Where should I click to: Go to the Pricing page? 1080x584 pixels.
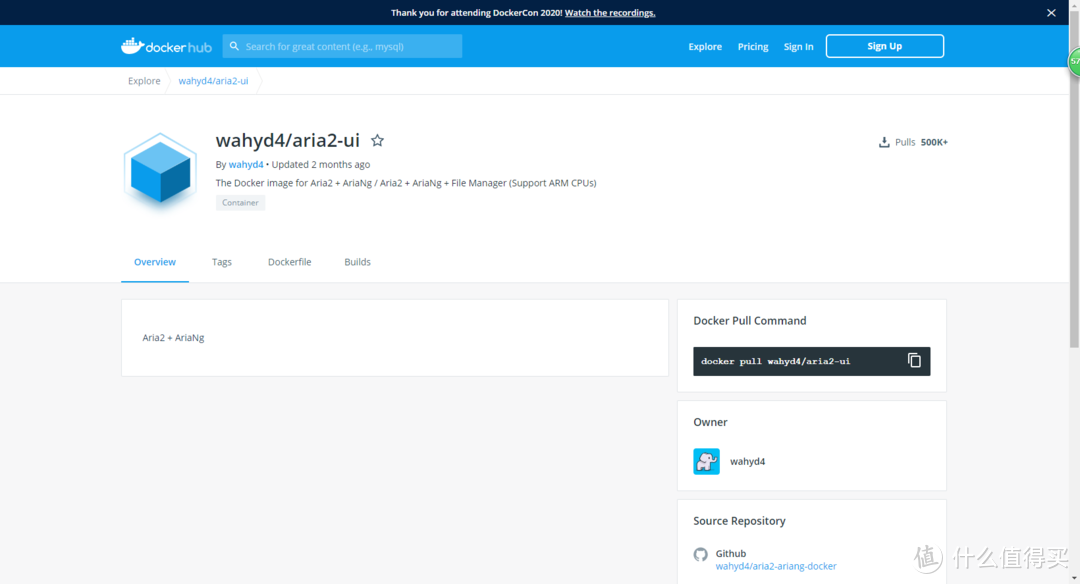tap(753, 47)
